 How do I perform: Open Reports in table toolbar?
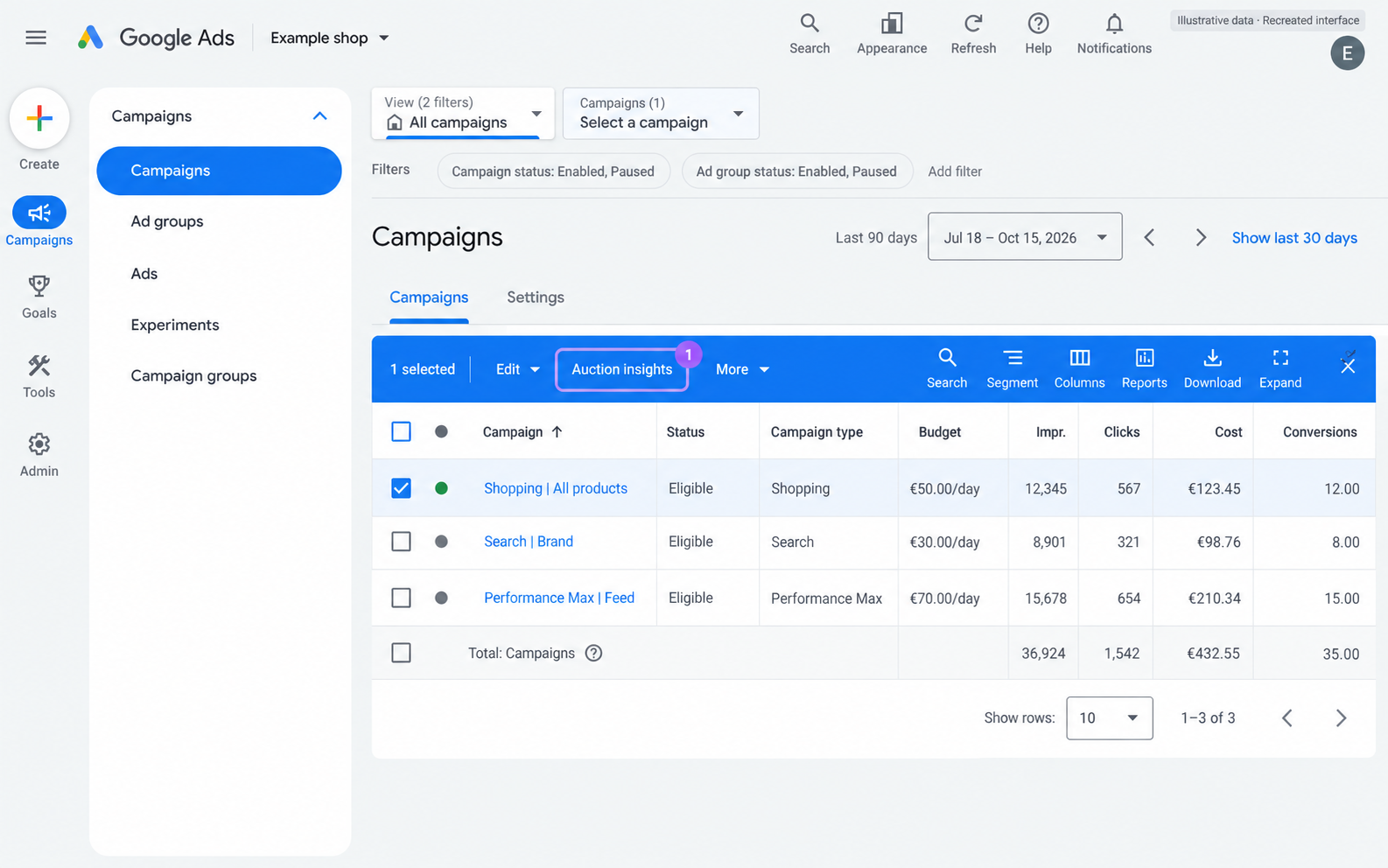(1145, 368)
